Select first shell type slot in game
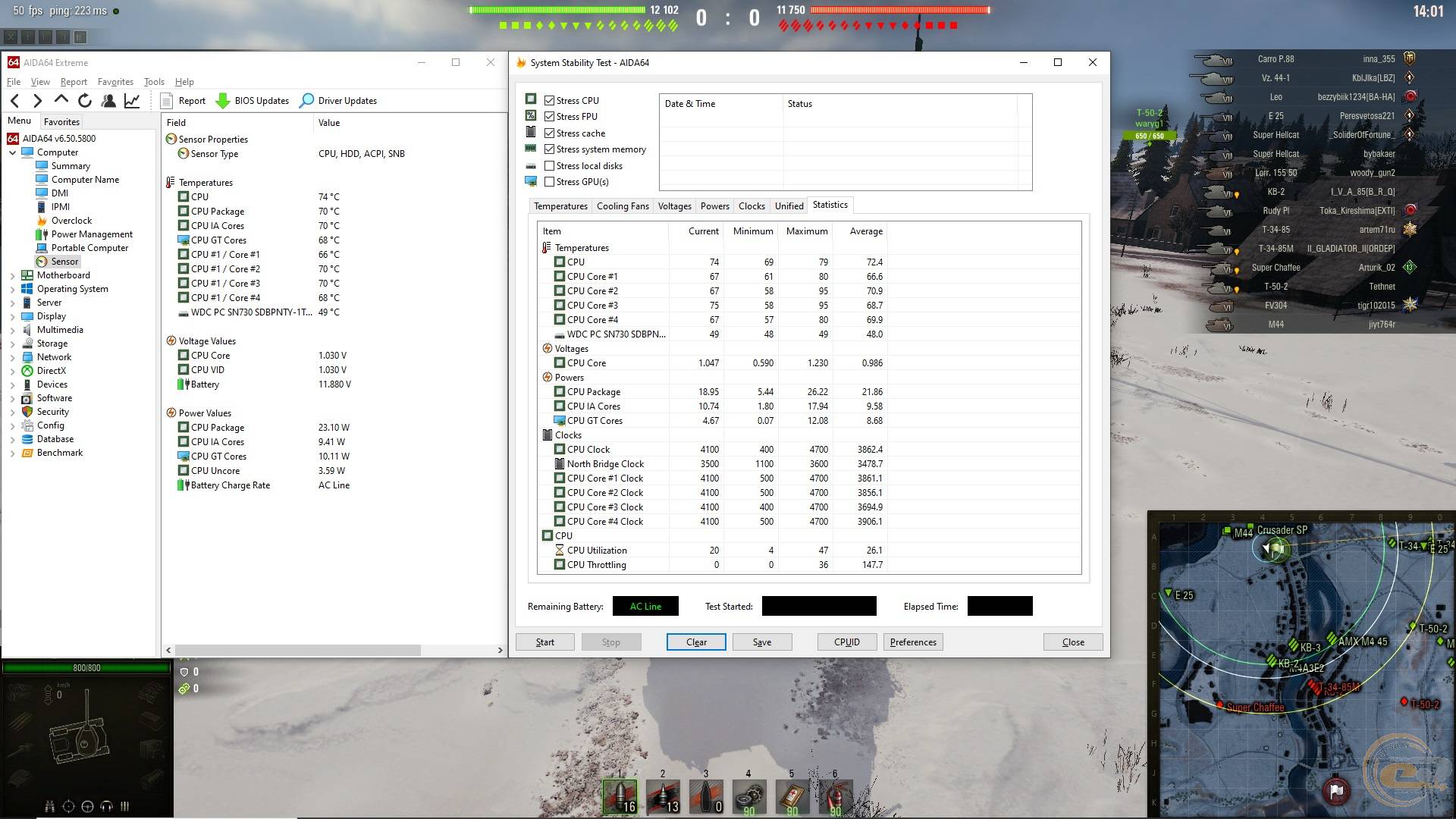 point(620,797)
